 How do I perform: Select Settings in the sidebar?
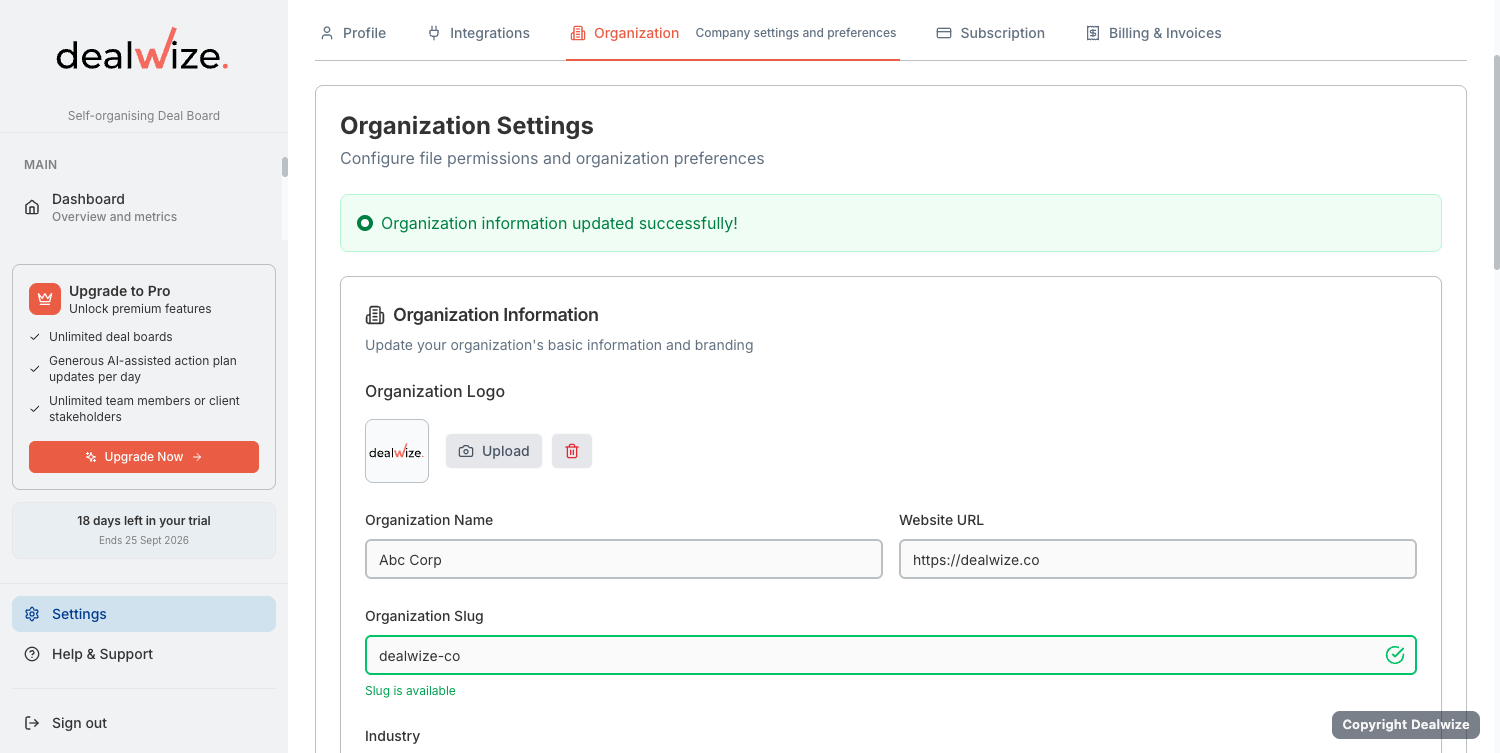pos(144,614)
